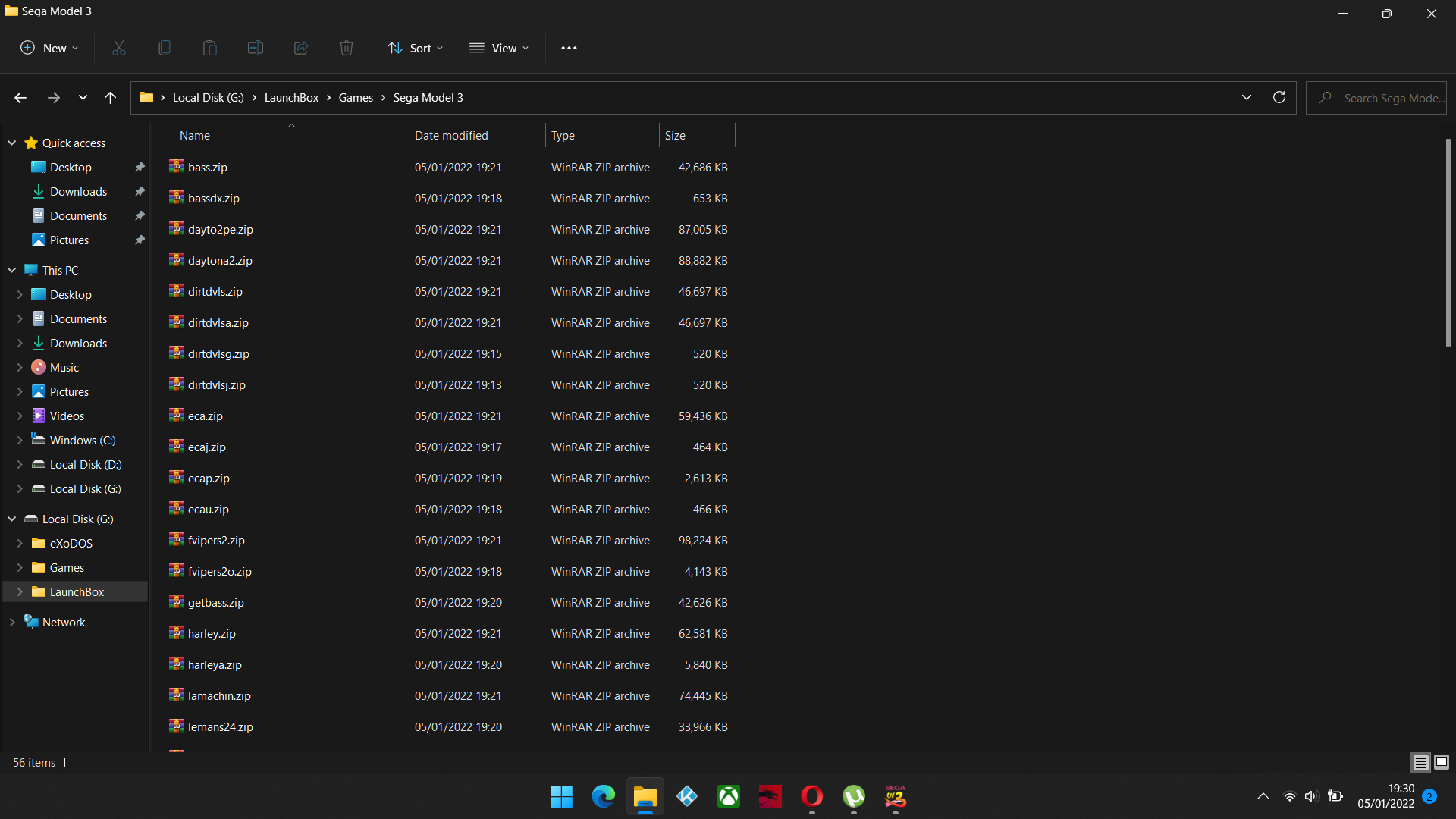This screenshot has width=1456, height=819.
Task: Select LaunchBox folder in sidebar
Action: (76, 592)
